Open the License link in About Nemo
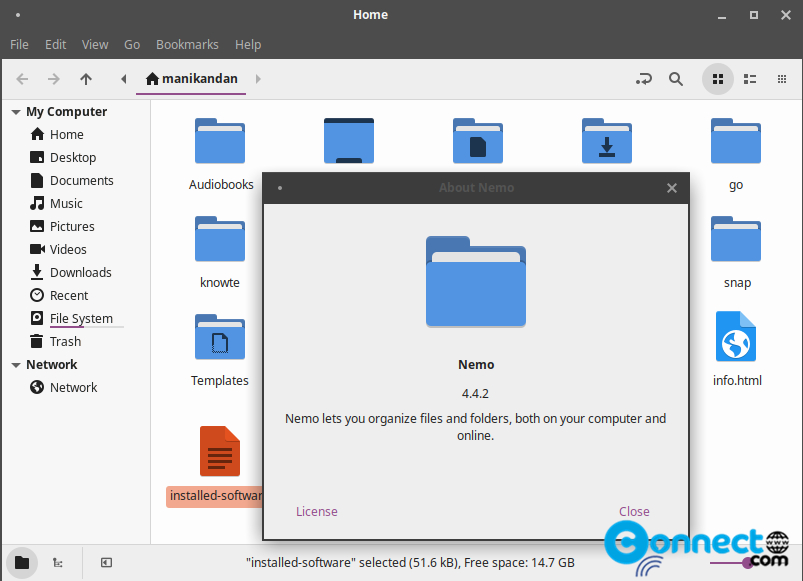This screenshot has height=581, width=803. tap(316, 511)
